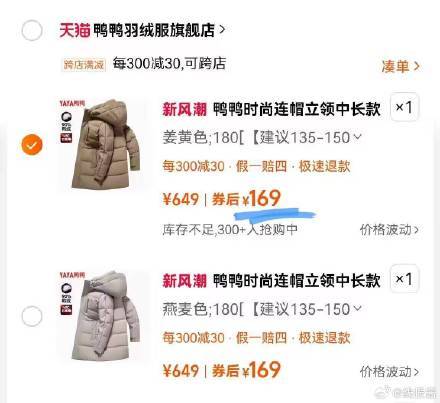Click the 天猫 logo badge

pos(75,30)
